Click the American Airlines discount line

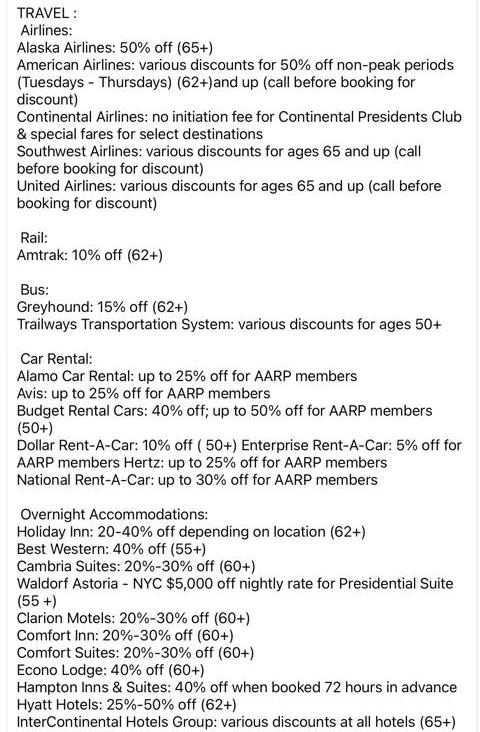(235, 82)
